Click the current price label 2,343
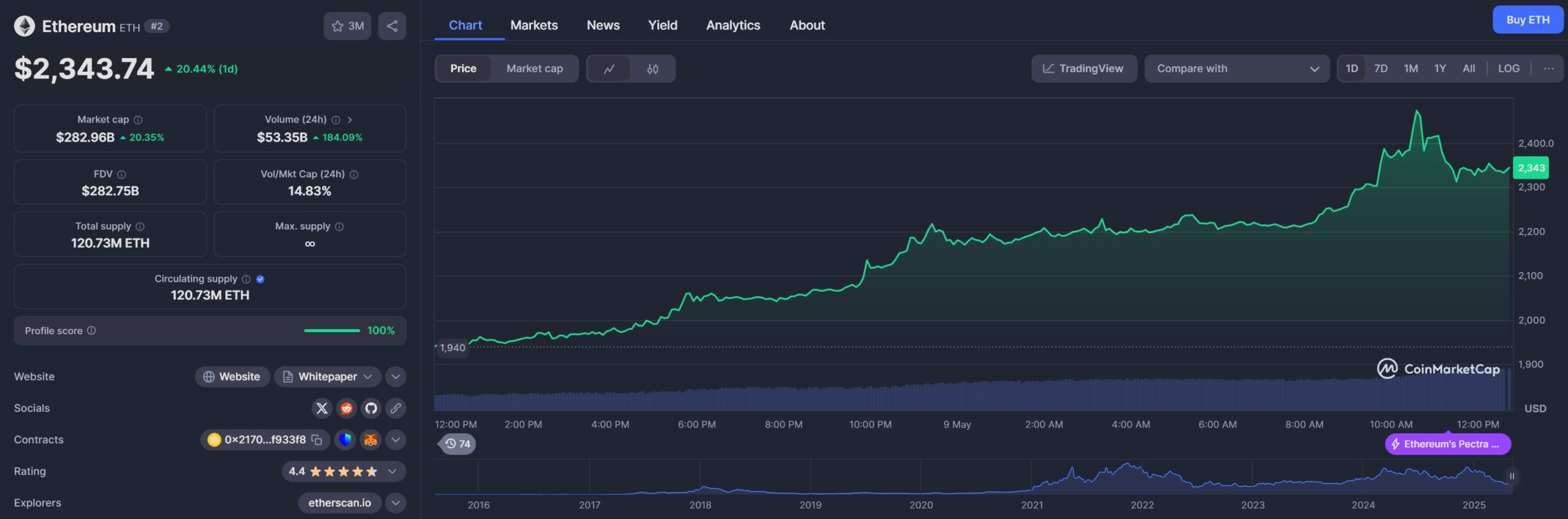This screenshot has height=519, width=1568. pos(1531,168)
